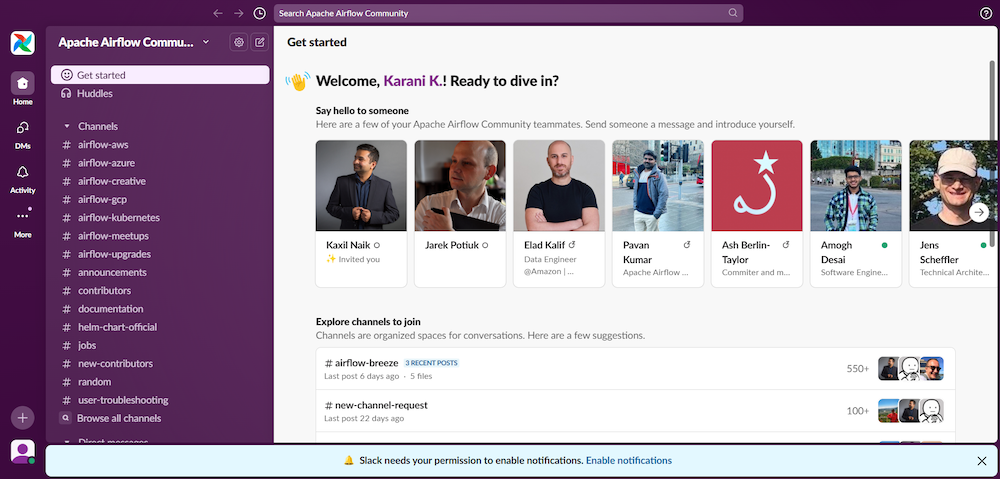Go forward using the right arrow
Screen dimensions: 1000x479
tap(239, 13)
